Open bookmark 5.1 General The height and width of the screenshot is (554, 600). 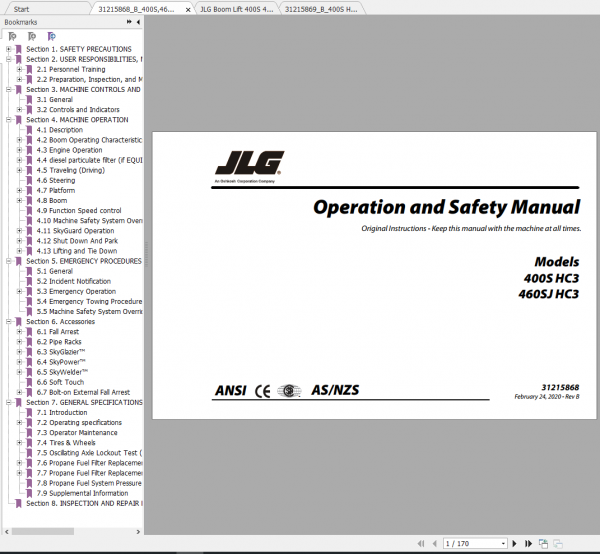pyautogui.click(x=55, y=271)
